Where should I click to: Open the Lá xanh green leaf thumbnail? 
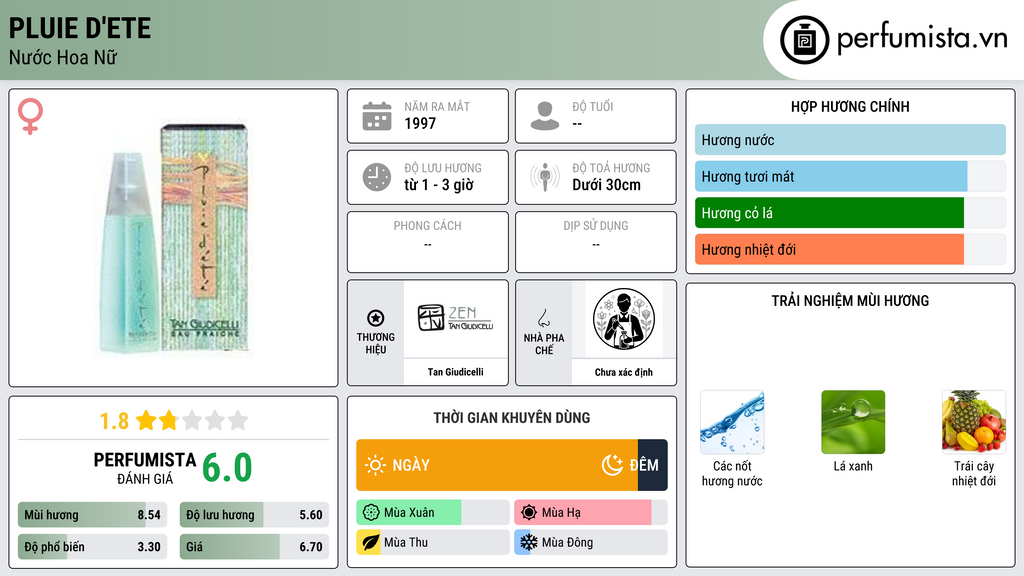click(853, 423)
